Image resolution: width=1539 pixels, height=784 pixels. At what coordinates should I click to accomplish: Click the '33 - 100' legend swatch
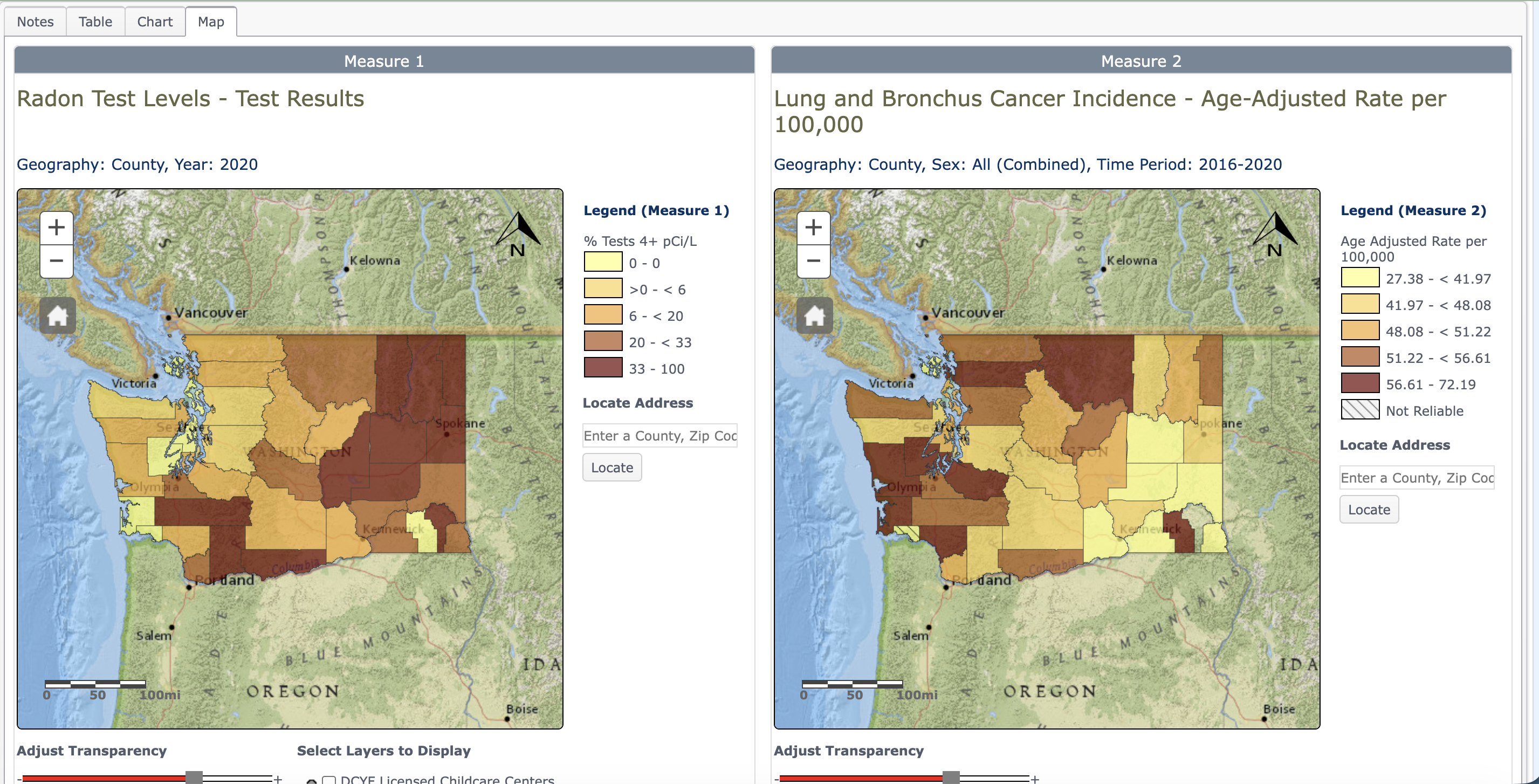(x=603, y=368)
